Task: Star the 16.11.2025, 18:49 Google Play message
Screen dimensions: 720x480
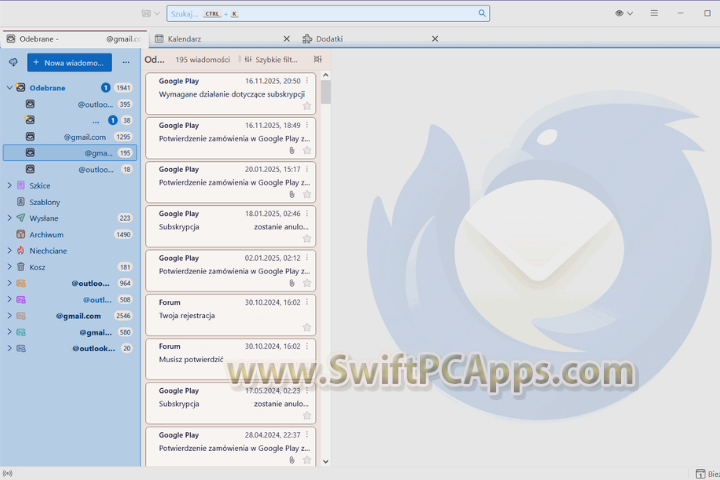Action: [307, 150]
